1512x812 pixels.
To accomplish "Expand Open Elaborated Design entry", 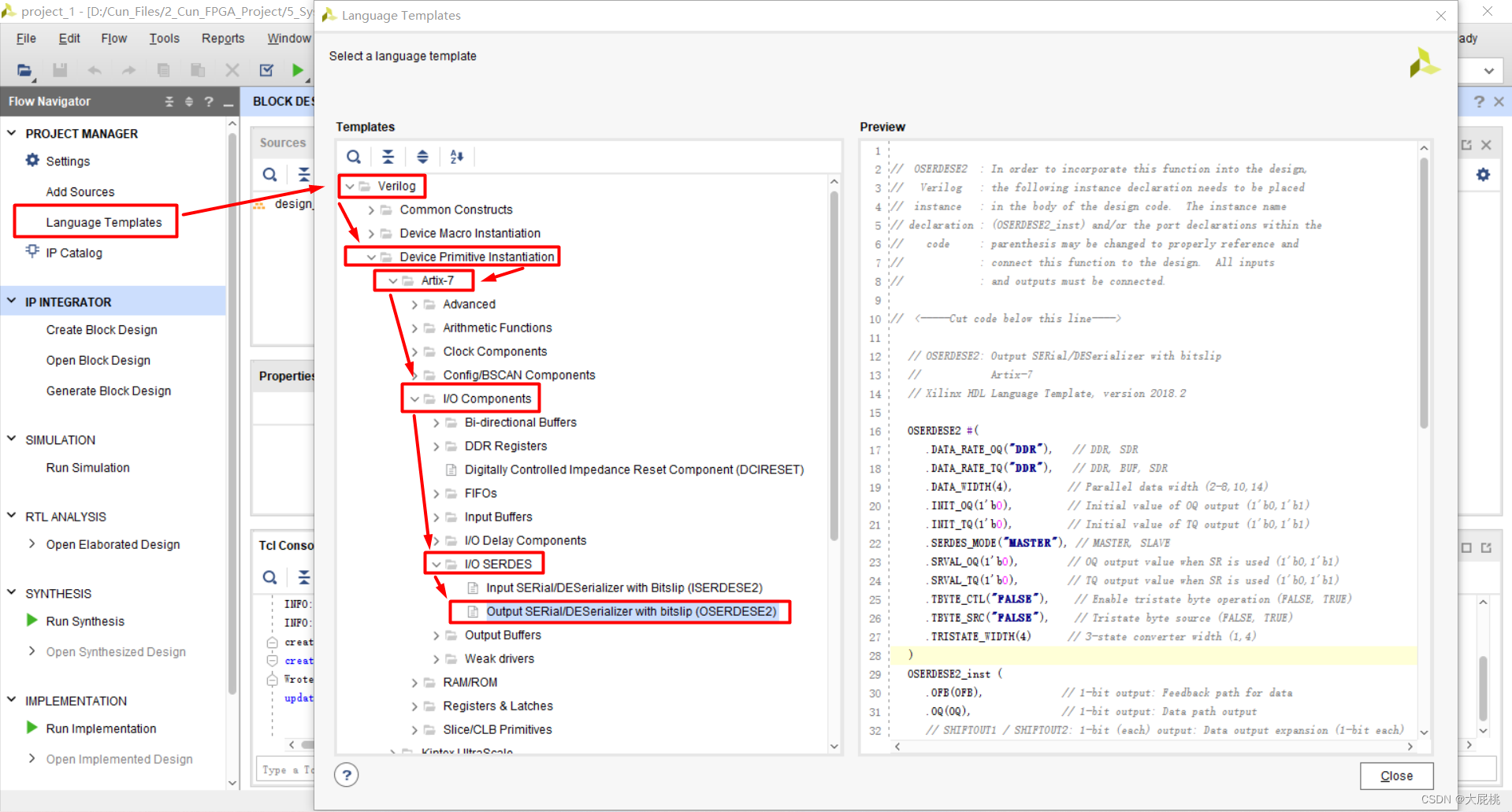I will click(x=32, y=544).
